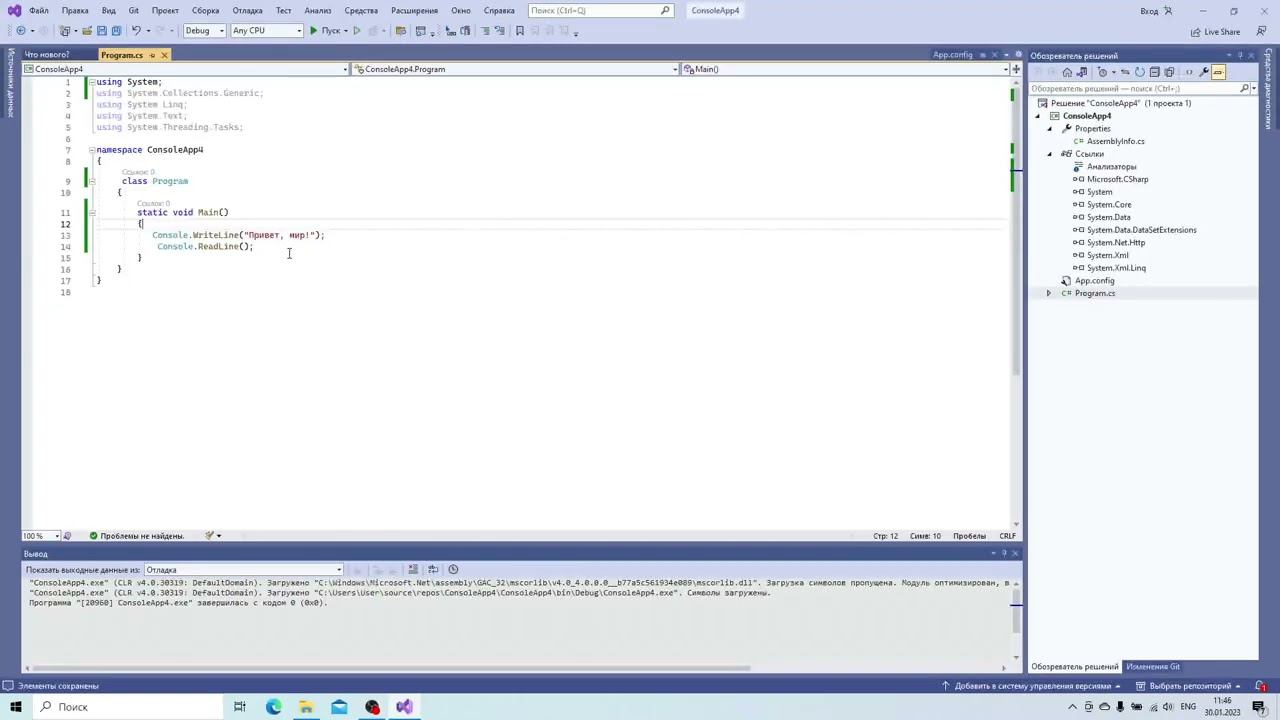
Task: Open the Any CPU platform dropdown
Action: (267, 30)
